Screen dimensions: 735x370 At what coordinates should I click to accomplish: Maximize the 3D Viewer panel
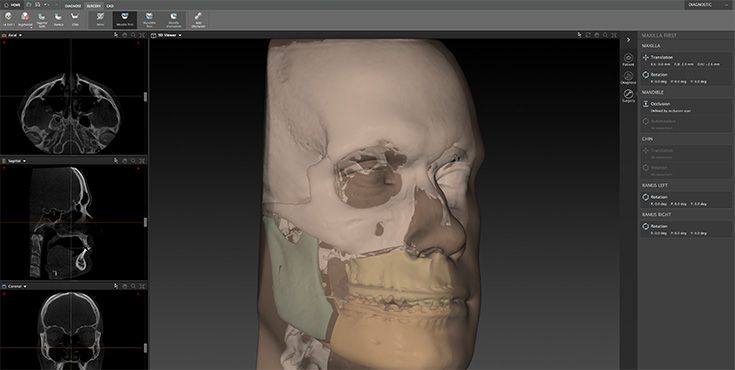[x=614, y=35]
